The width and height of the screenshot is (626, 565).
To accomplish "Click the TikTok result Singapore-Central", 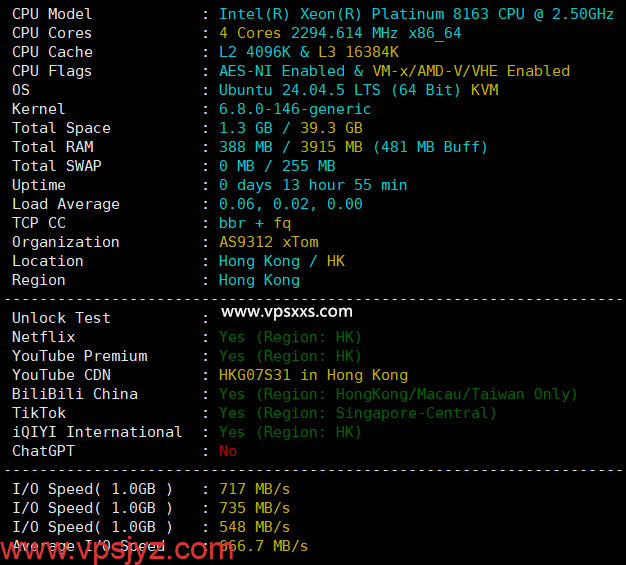I will [358, 413].
